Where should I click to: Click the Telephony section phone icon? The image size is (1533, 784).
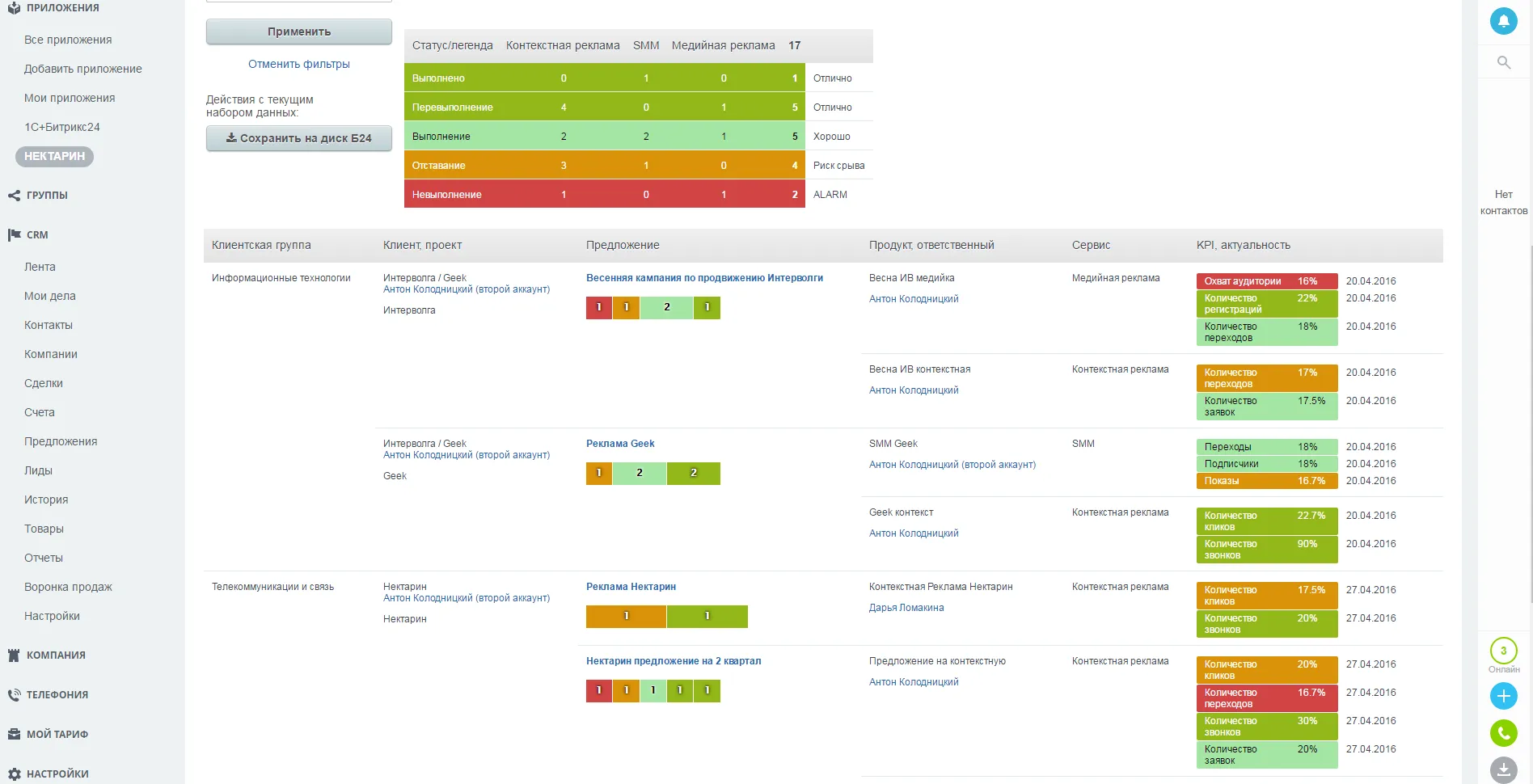[x=14, y=695]
